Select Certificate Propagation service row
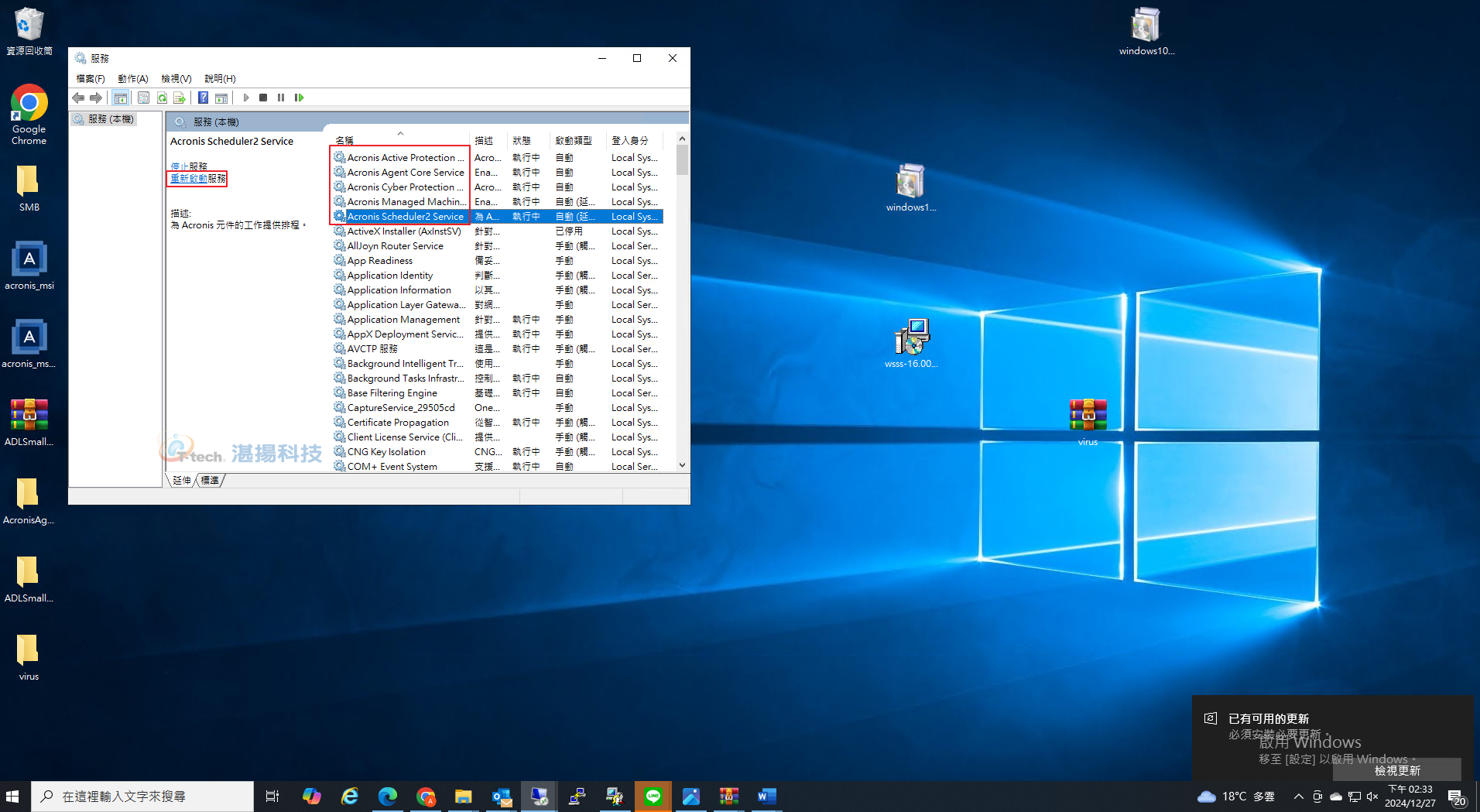The width and height of the screenshot is (1480, 812). point(498,423)
